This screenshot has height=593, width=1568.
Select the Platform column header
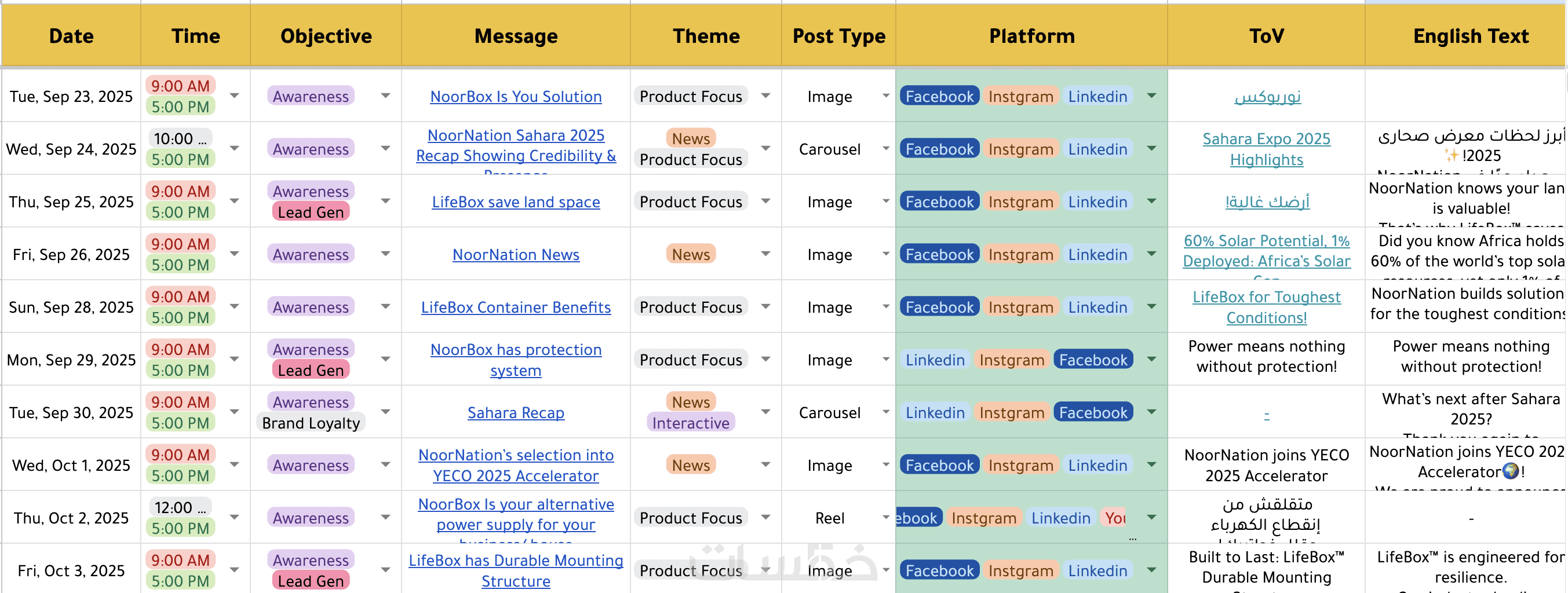pos(1031,36)
